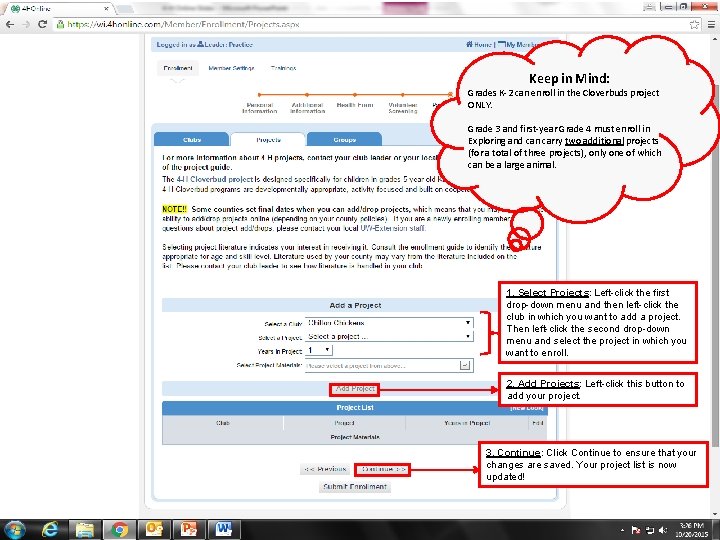Click the Add Project button
This screenshot has height=540, width=720.
(355, 389)
